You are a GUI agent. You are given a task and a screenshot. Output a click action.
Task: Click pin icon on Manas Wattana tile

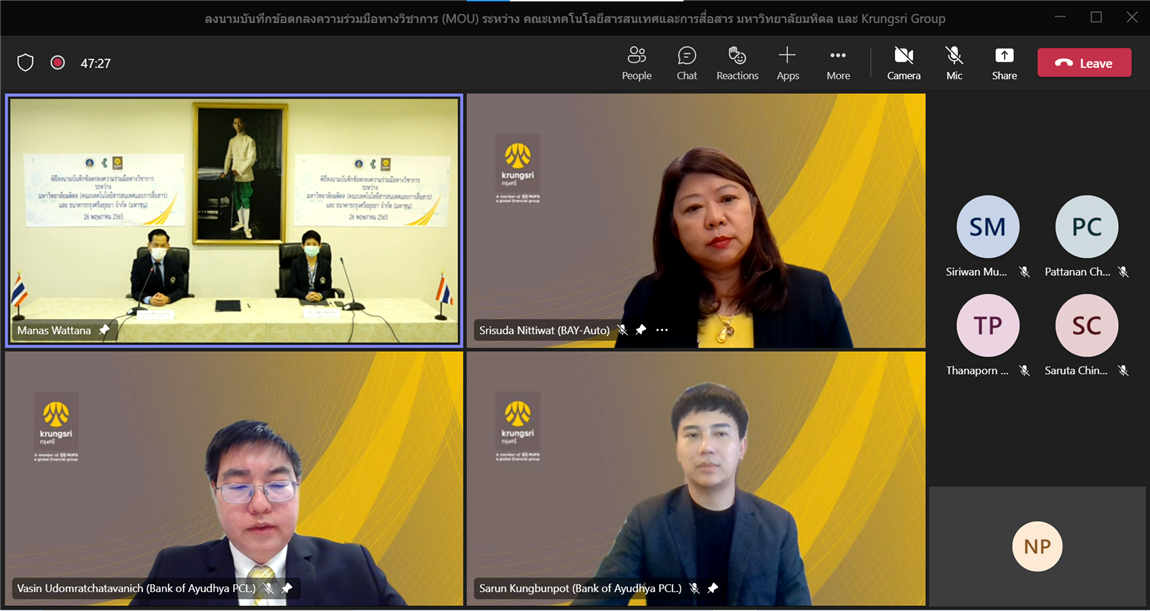coord(104,330)
